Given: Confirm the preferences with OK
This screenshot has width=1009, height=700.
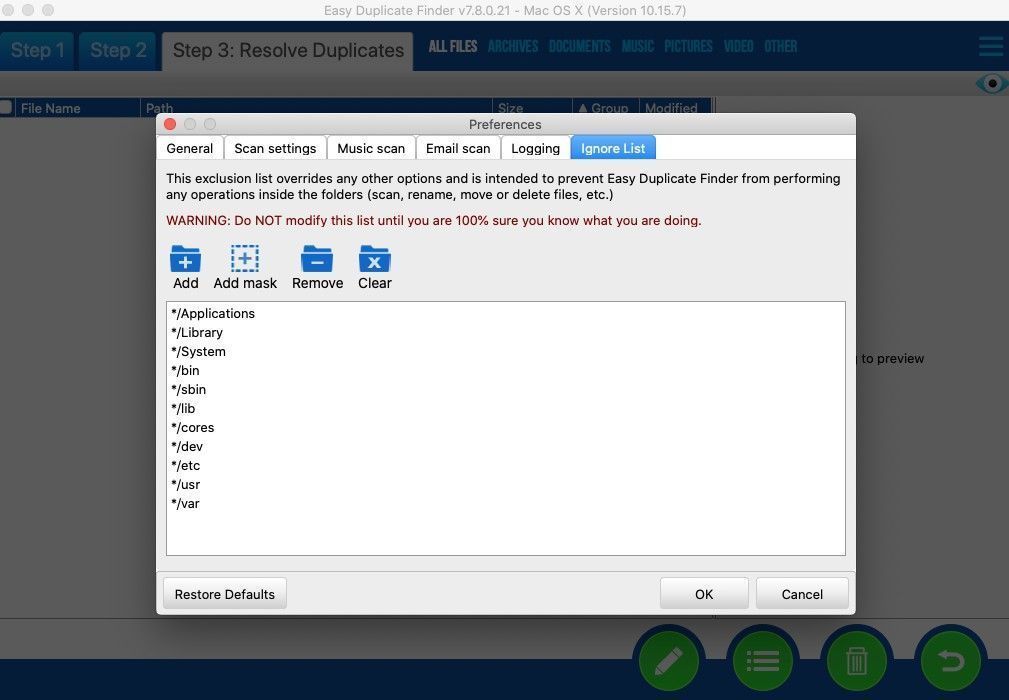Looking at the screenshot, I should pyautogui.click(x=704, y=594).
